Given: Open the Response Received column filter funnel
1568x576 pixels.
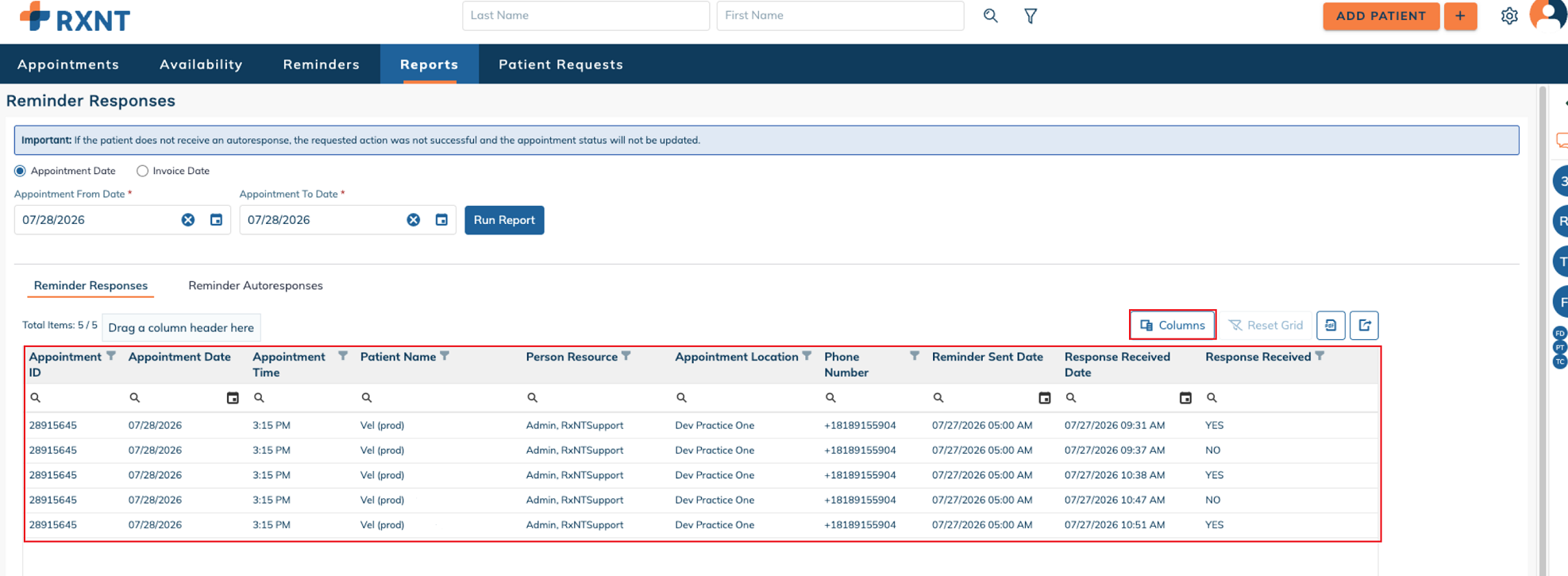Looking at the screenshot, I should [1320, 356].
